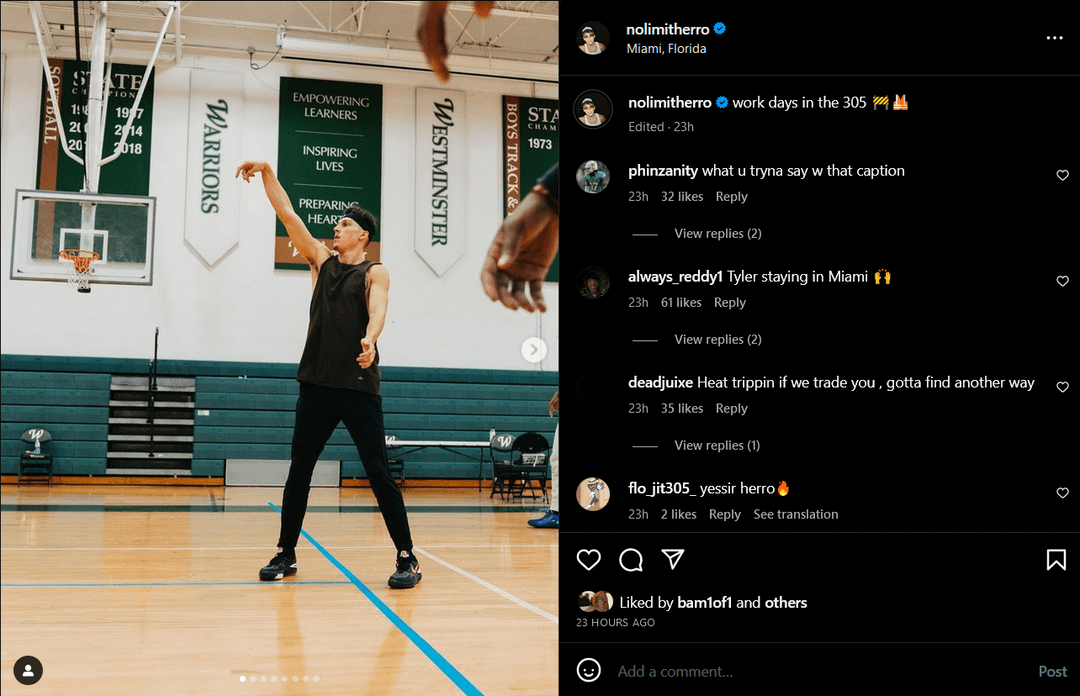Expand replies under always_reddy1's comment
The image size is (1080, 696).
717,340
